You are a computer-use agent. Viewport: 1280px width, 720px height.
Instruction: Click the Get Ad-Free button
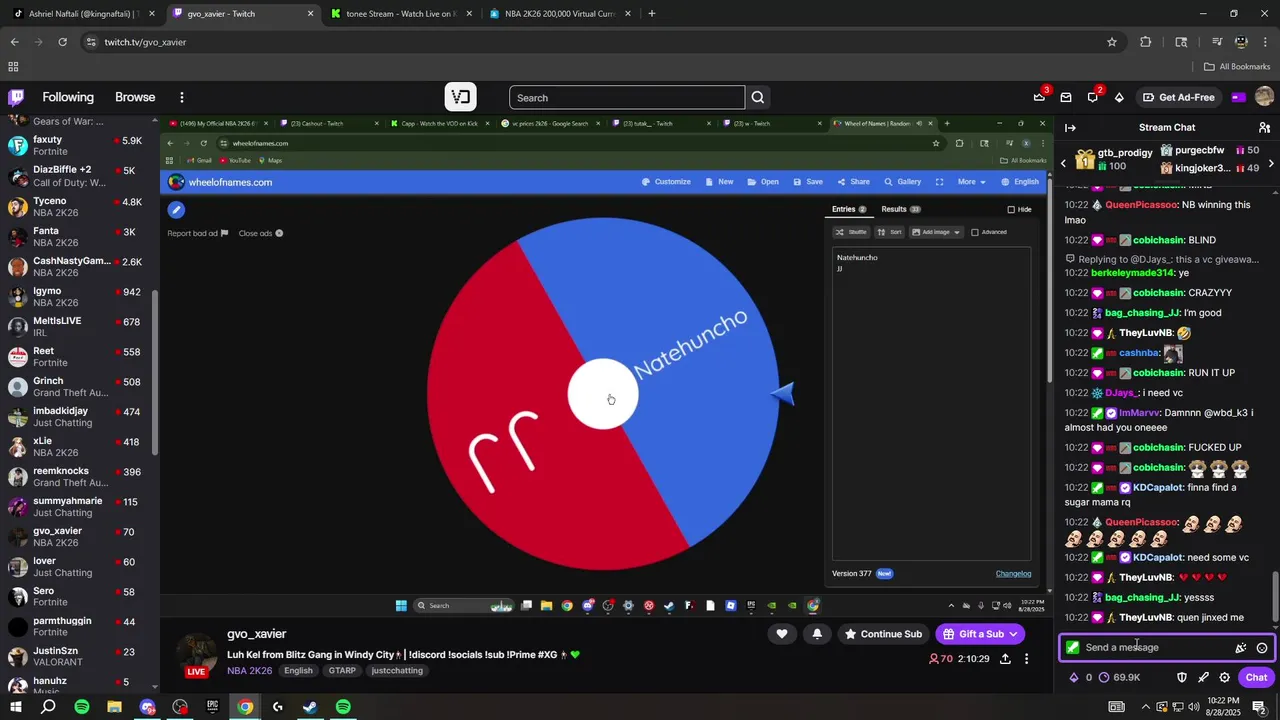pos(1178,97)
